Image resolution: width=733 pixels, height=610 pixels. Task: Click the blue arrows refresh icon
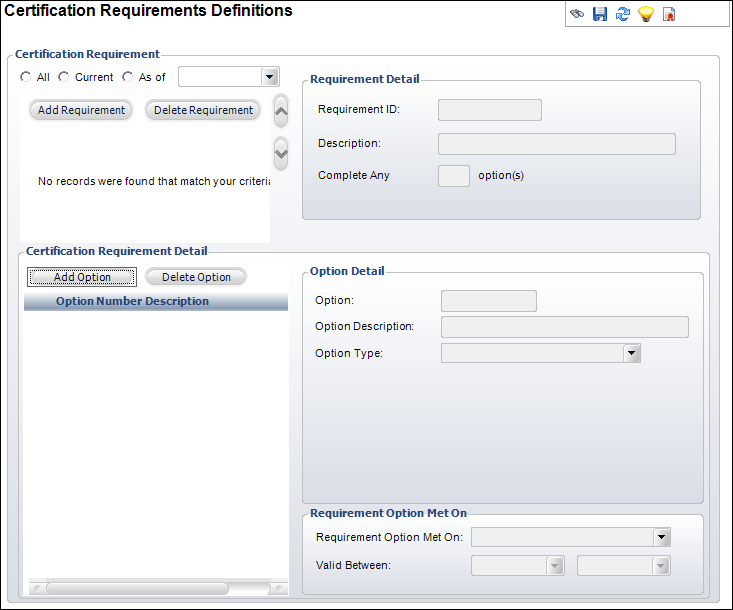623,14
